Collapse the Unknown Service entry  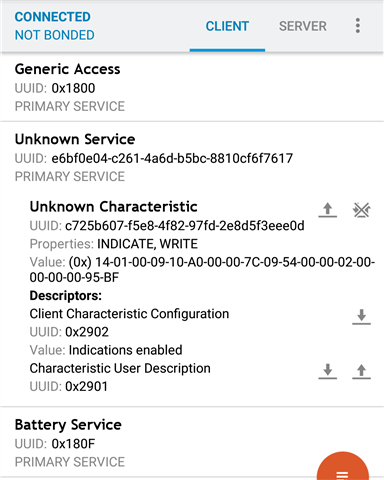click(192, 157)
